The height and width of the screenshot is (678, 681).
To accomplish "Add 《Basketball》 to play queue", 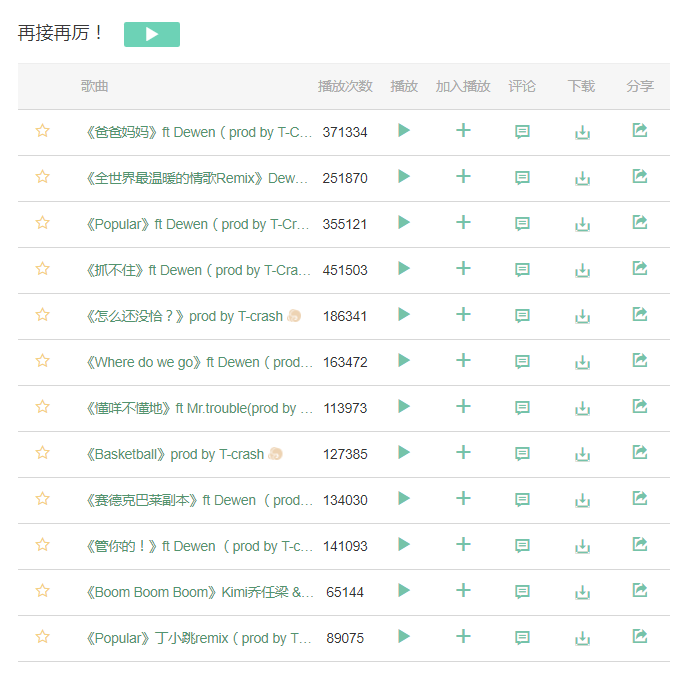I will [463, 453].
